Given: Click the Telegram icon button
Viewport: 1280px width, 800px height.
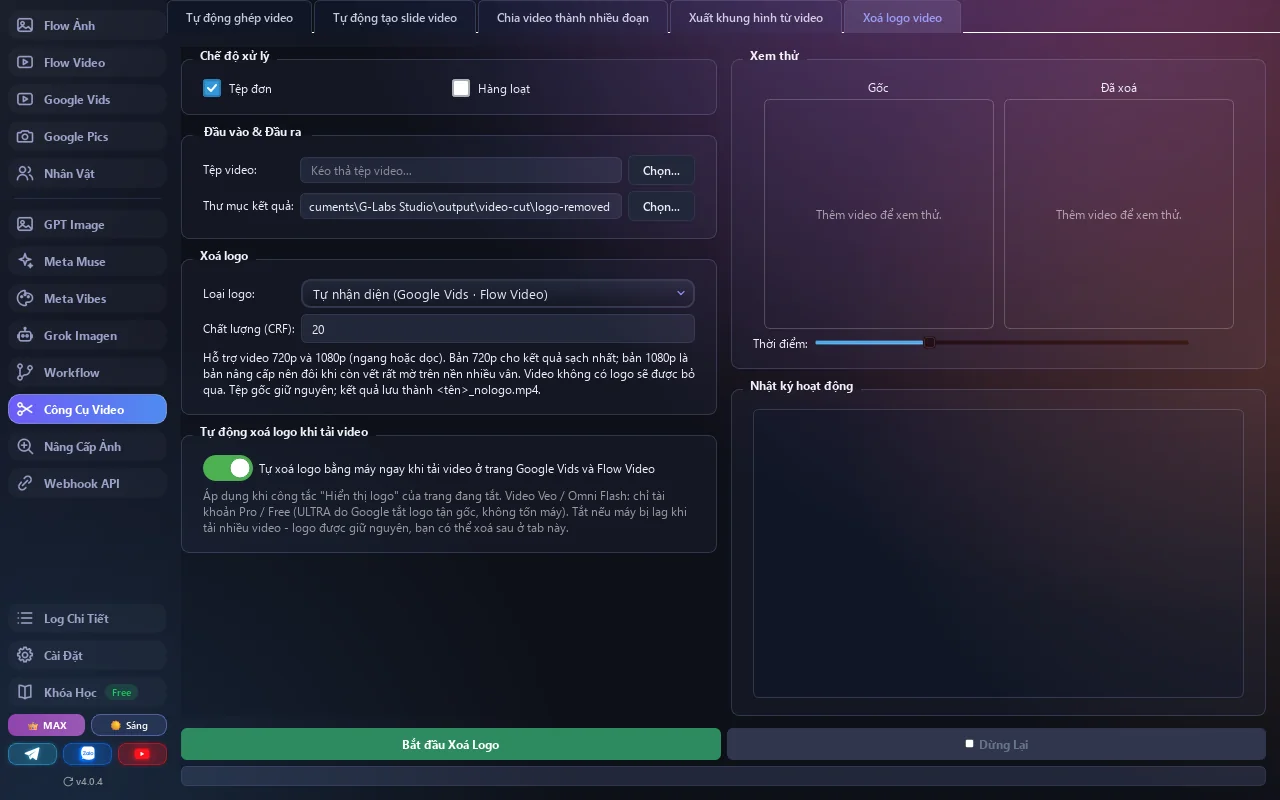Looking at the screenshot, I should tap(33, 754).
